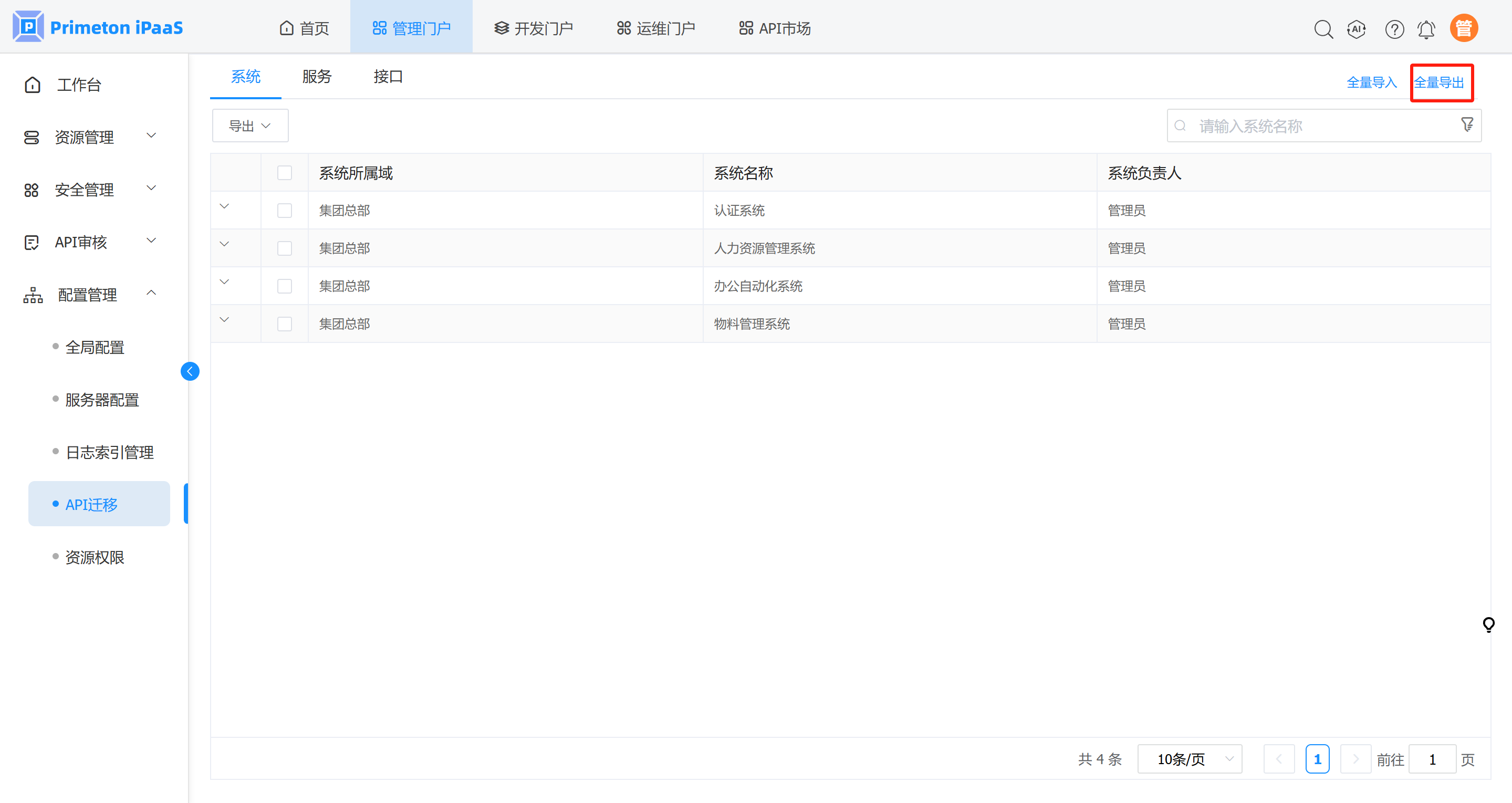Open the 10条/页 page size dropdown
This screenshot has width=1512, height=803.
pyautogui.click(x=1189, y=759)
